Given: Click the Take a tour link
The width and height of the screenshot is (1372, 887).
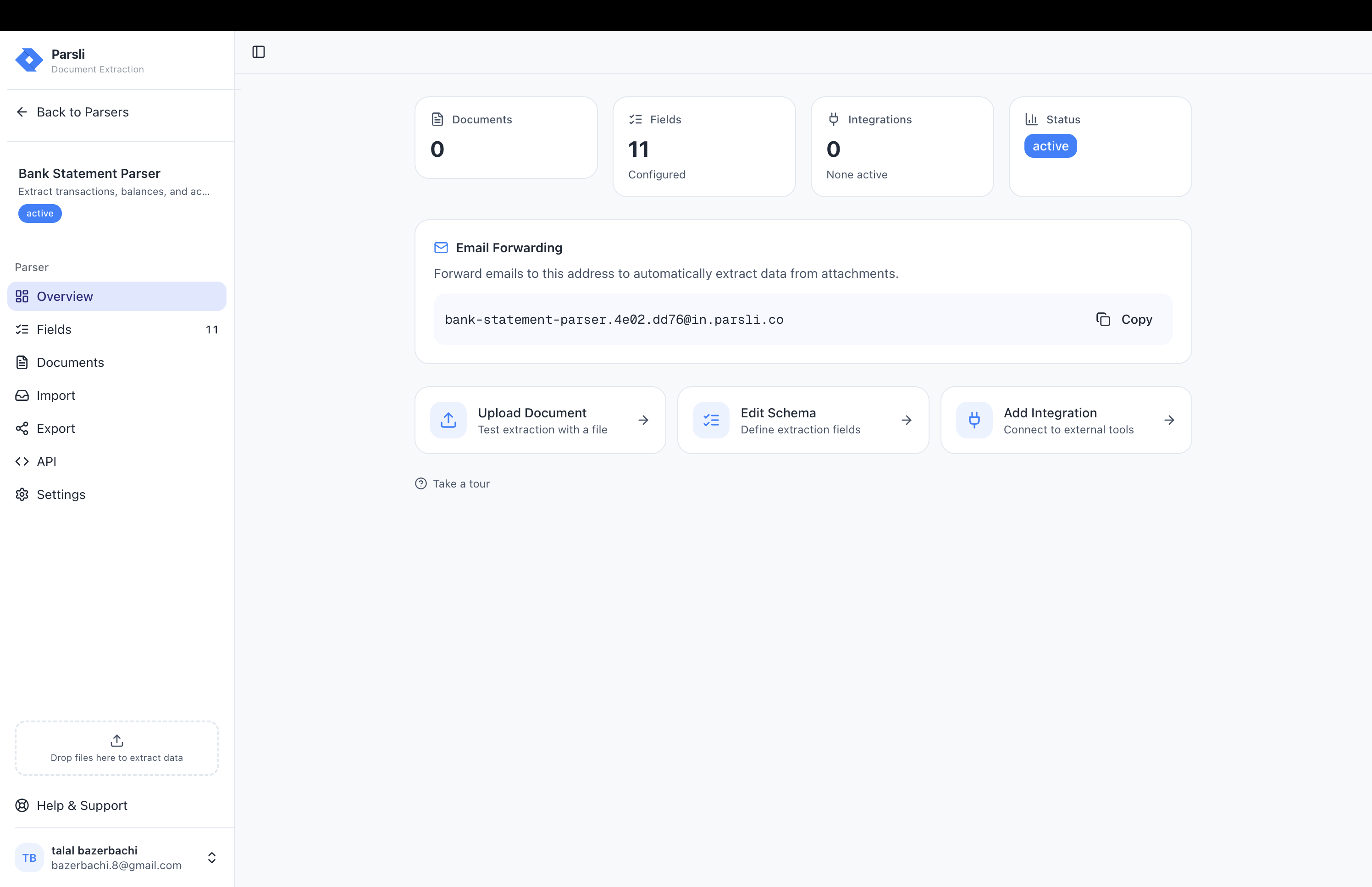Looking at the screenshot, I should point(460,484).
